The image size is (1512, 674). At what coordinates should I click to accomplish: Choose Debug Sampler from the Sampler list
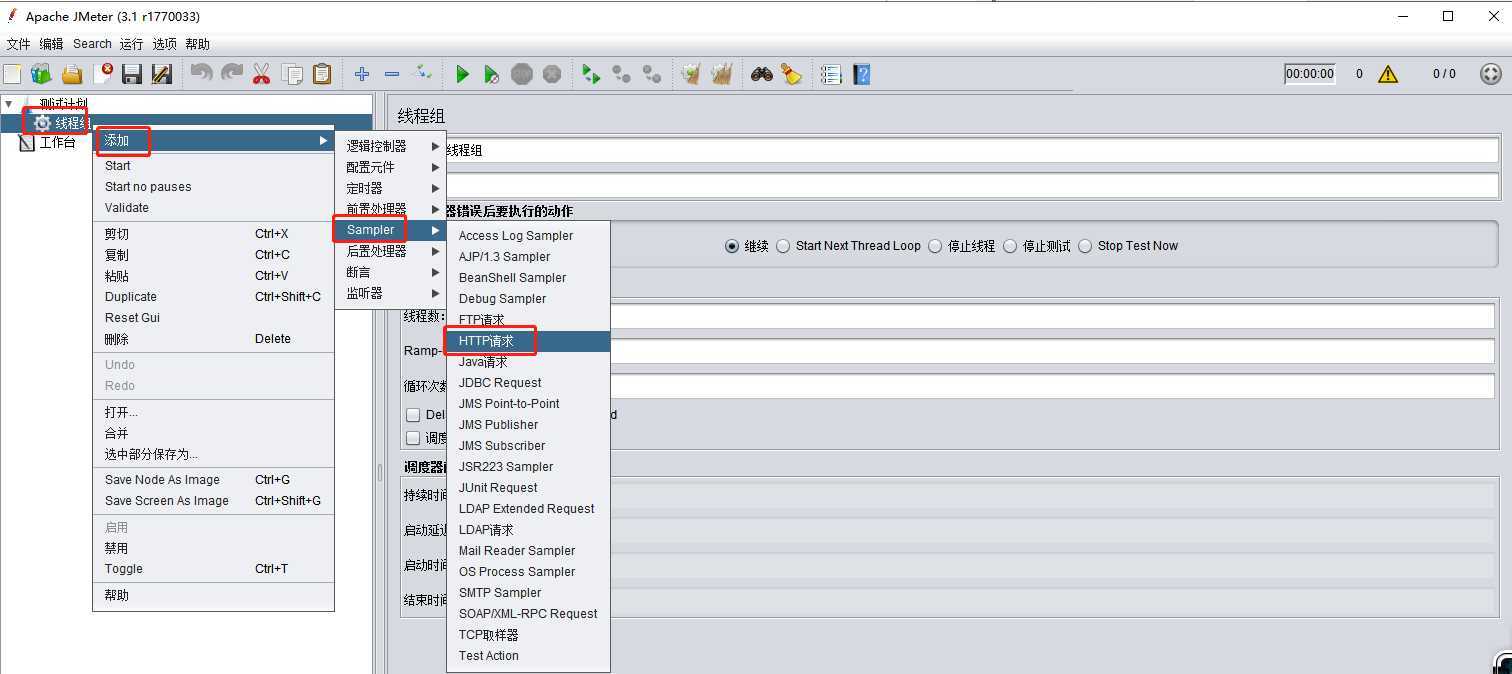(529, 299)
